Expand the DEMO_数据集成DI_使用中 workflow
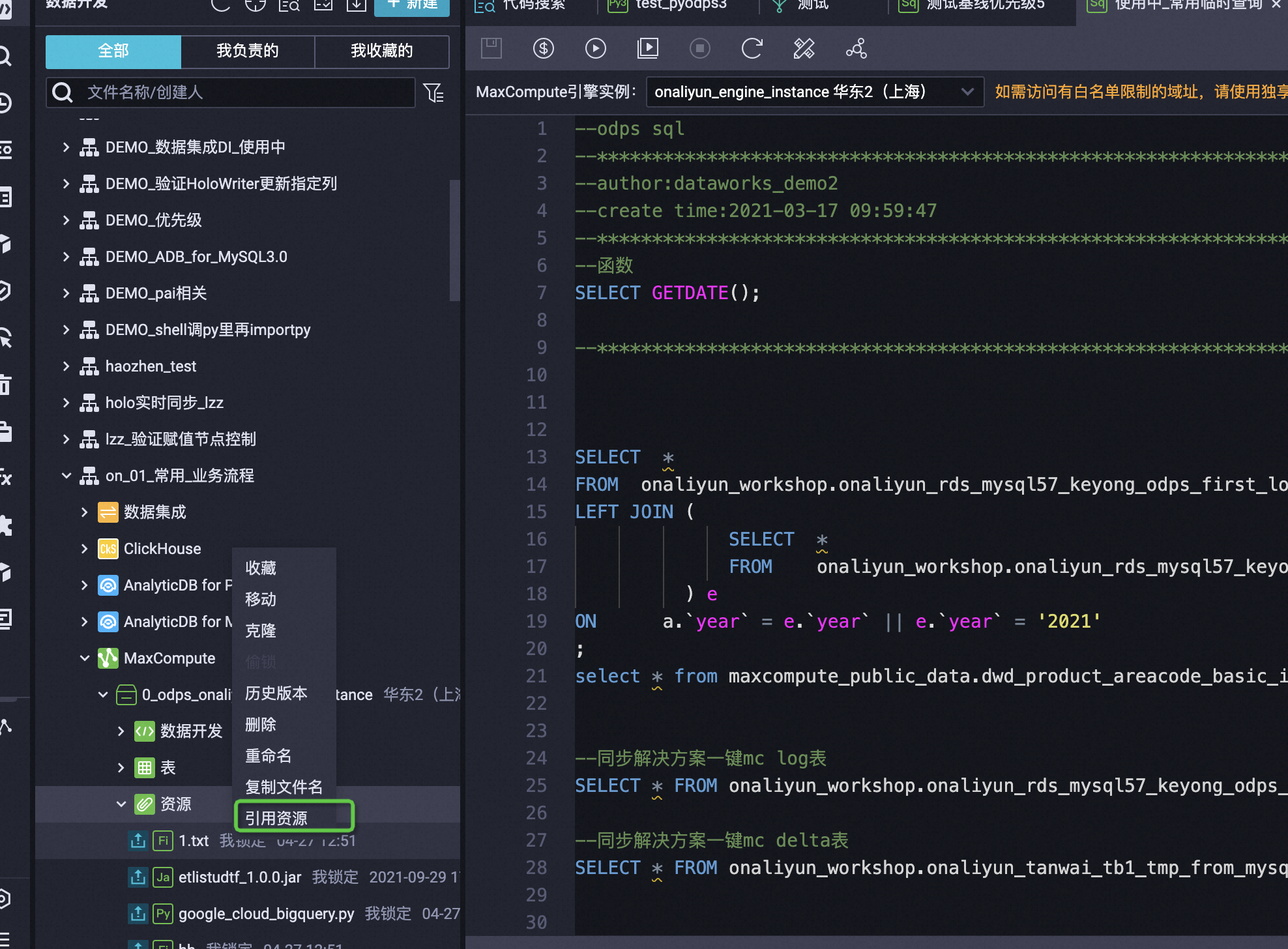 pyautogui.click(x=66, y=147)
